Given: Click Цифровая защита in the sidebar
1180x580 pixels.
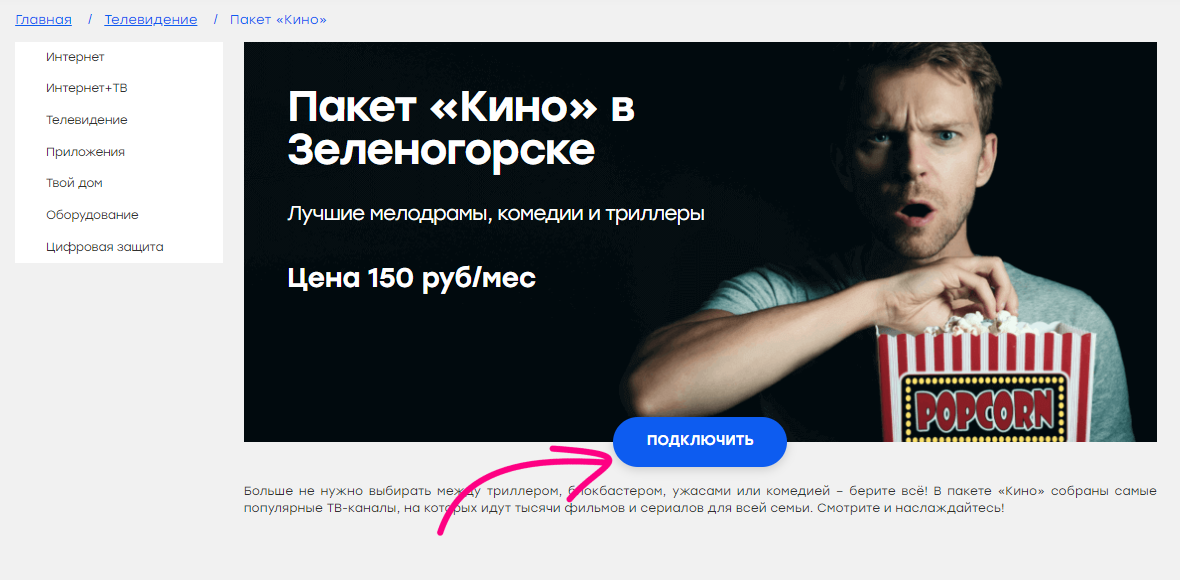Looking at the screenshot, I should click(x=105, y=247).
